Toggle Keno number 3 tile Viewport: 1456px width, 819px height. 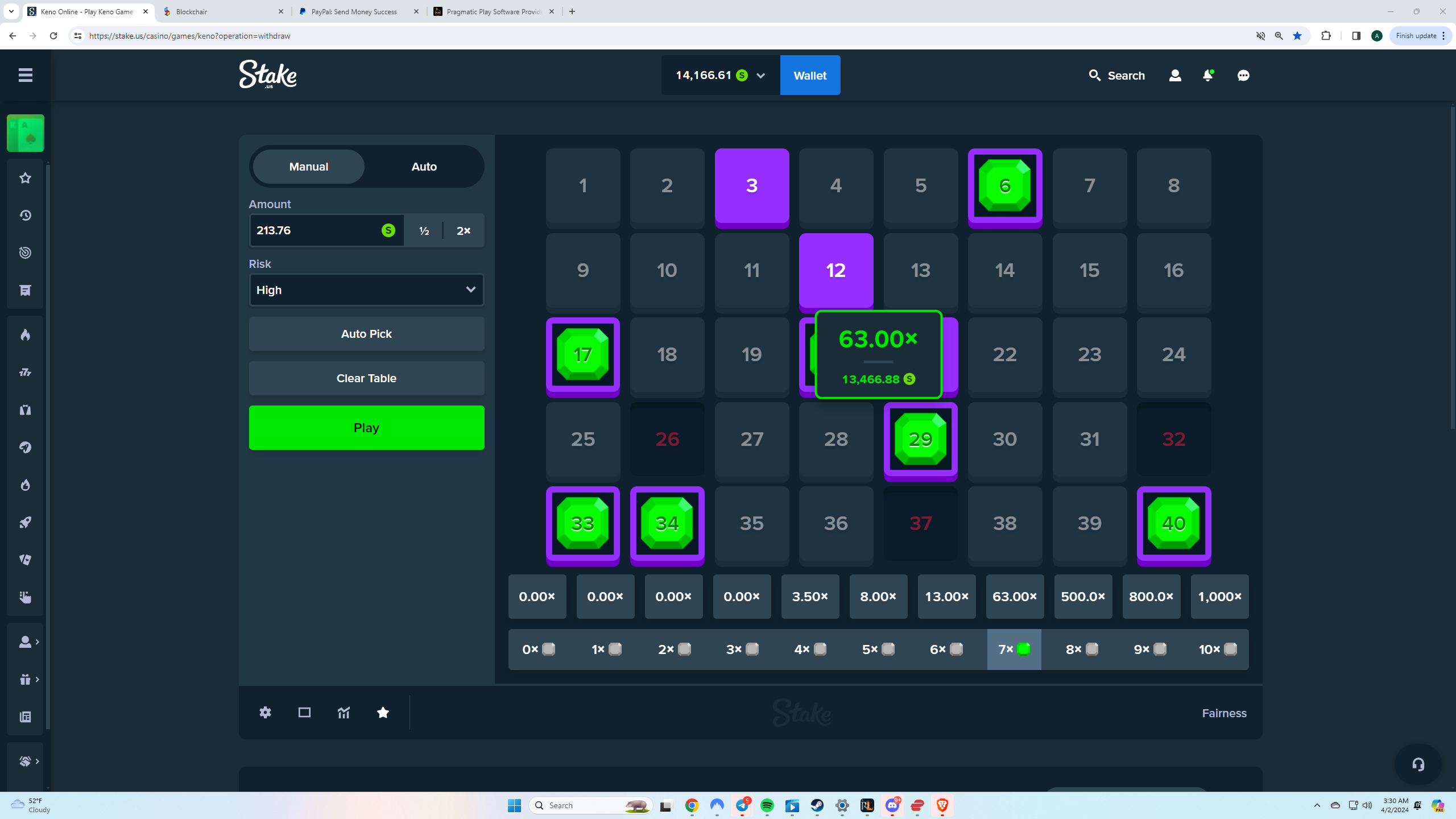[x=752, y=188]
